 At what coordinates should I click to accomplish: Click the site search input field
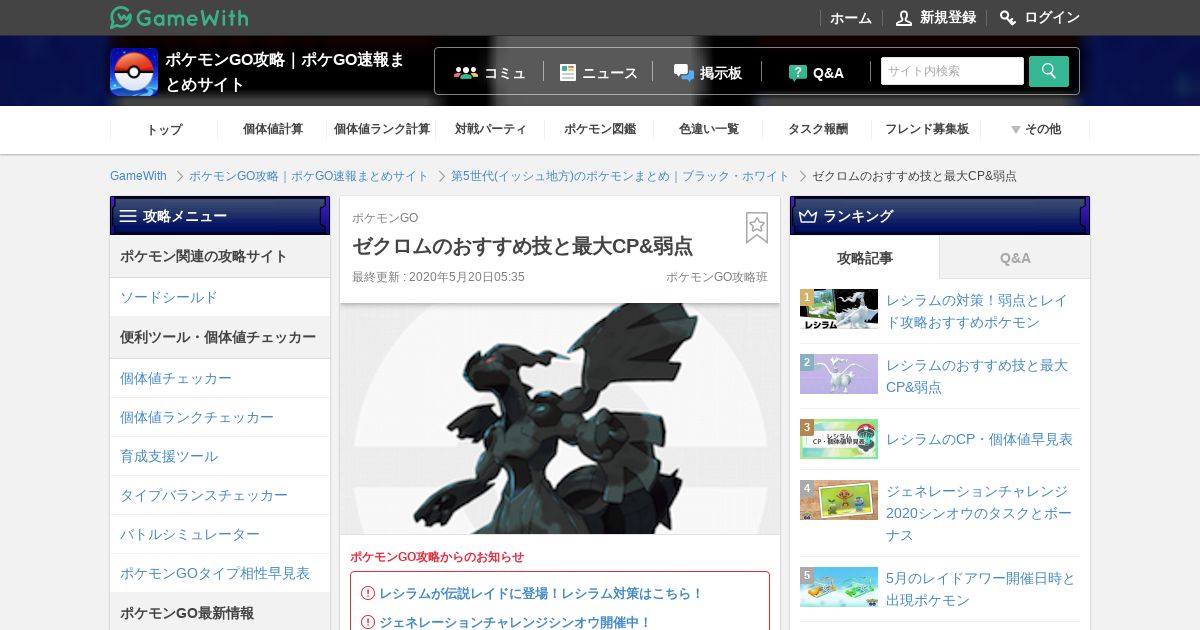952,71
